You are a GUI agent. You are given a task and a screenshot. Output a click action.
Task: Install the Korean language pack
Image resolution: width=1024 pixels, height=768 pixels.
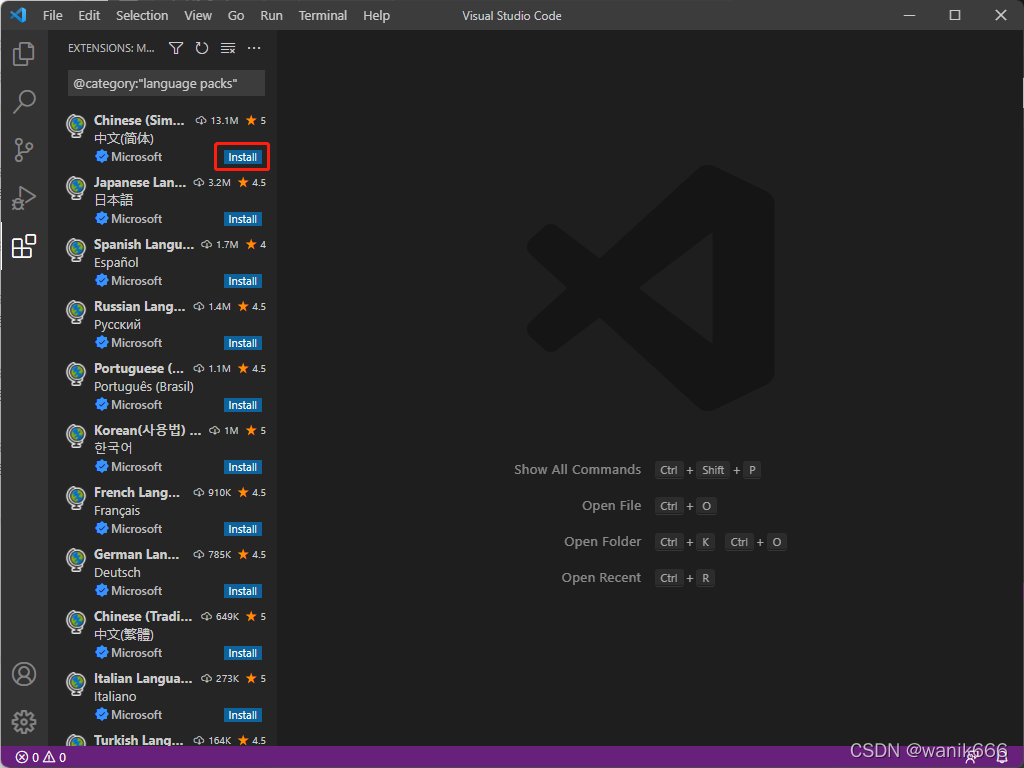tap(242, 468)
